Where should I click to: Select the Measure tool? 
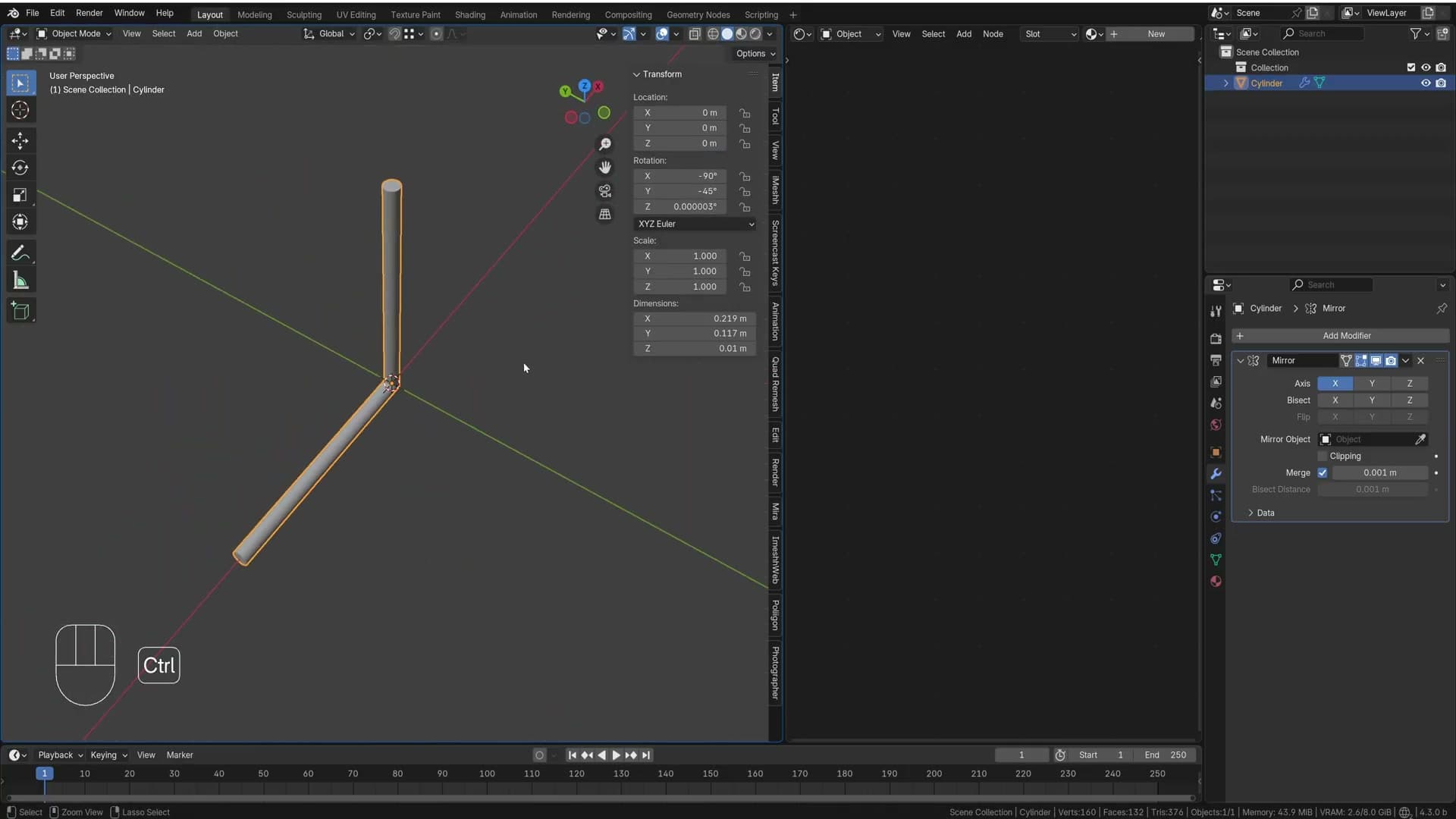pos(20,281)
